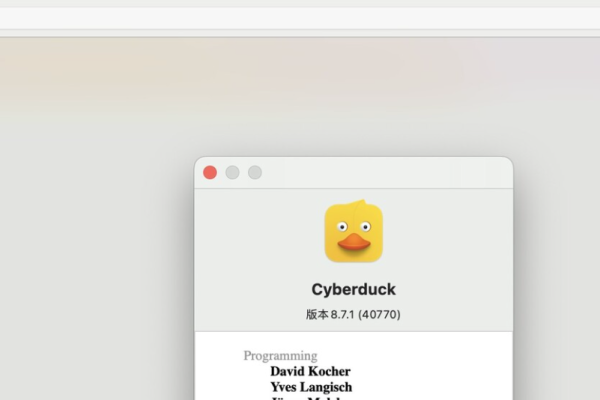The image size is (600, 400).
Task: Click the blurred background window content
Action: tap(300, 80)
